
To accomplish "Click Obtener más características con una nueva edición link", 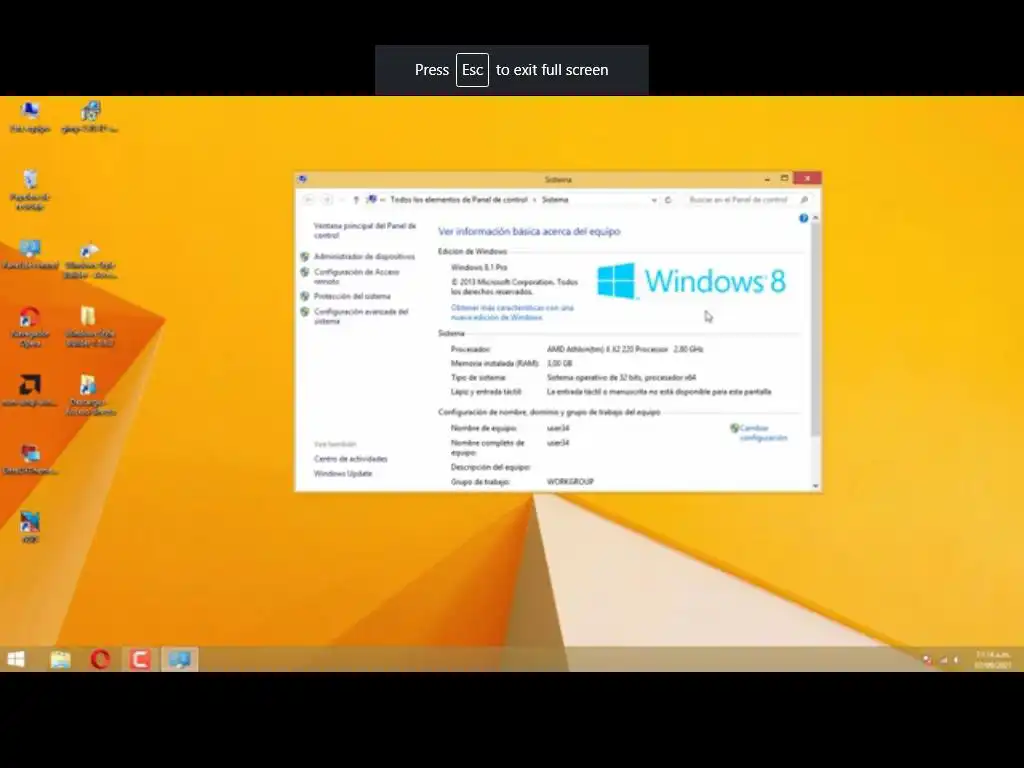I will [x=512, y=312].
